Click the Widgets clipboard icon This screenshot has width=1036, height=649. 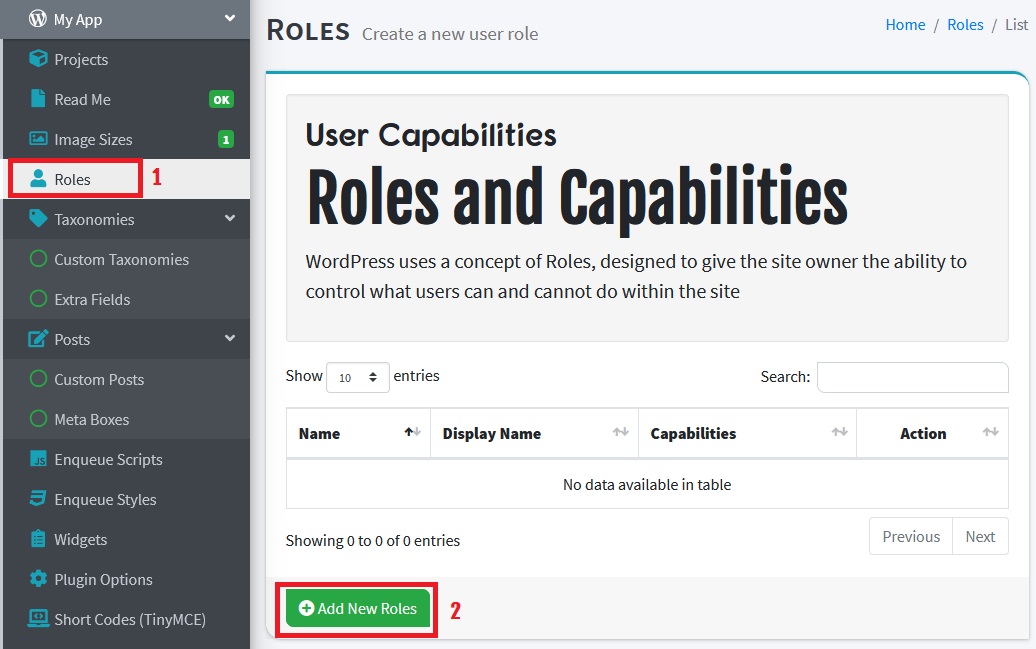(38, 539)
